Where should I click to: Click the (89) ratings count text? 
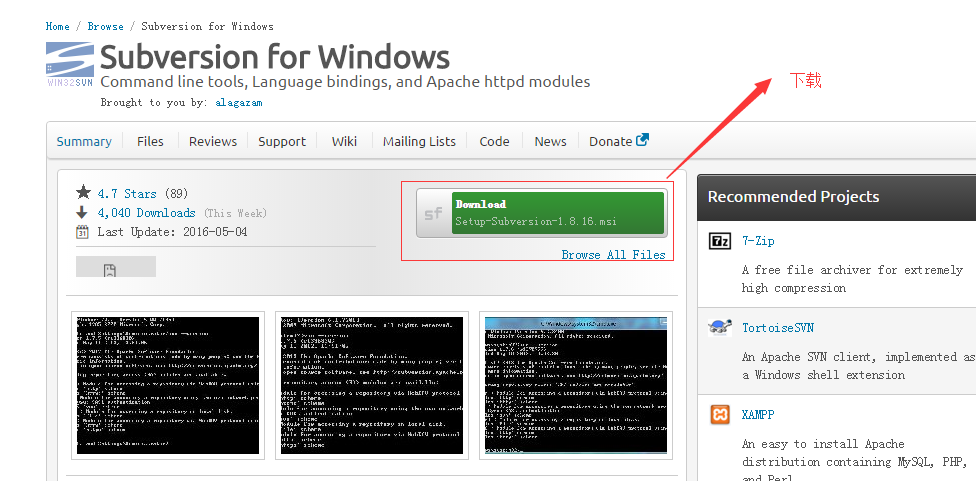pos(176,194)
